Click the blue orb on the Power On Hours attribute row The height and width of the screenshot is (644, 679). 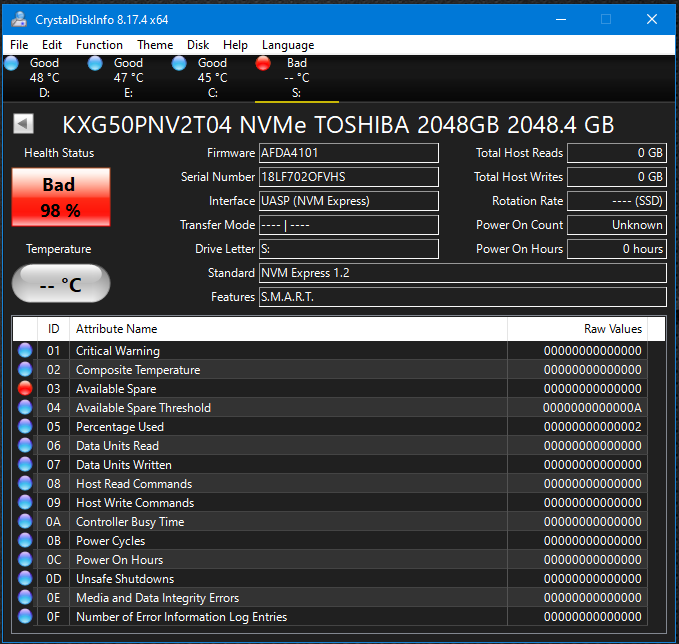point(25,560)
